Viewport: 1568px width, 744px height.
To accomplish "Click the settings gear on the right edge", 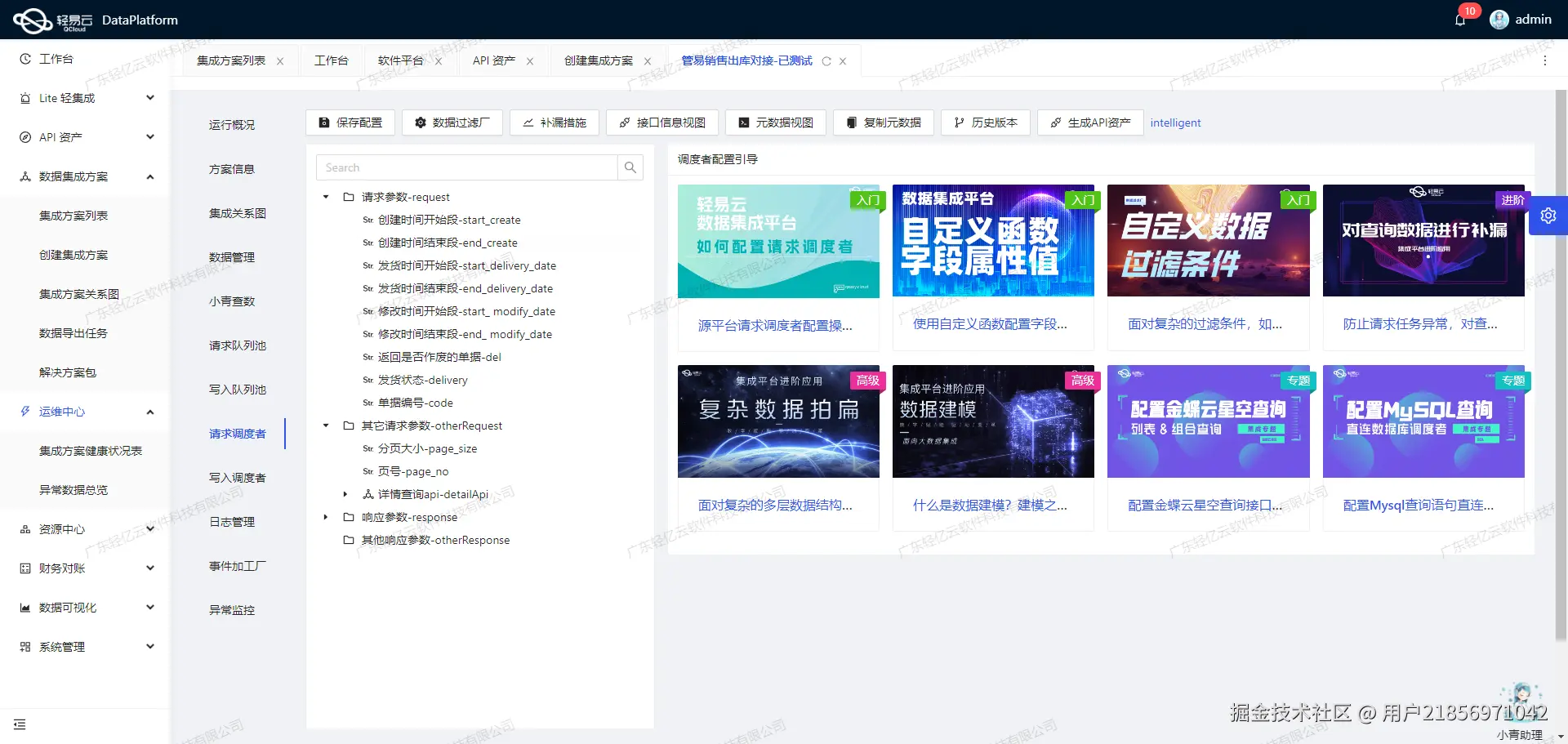I will click(x=1548, y=215).
